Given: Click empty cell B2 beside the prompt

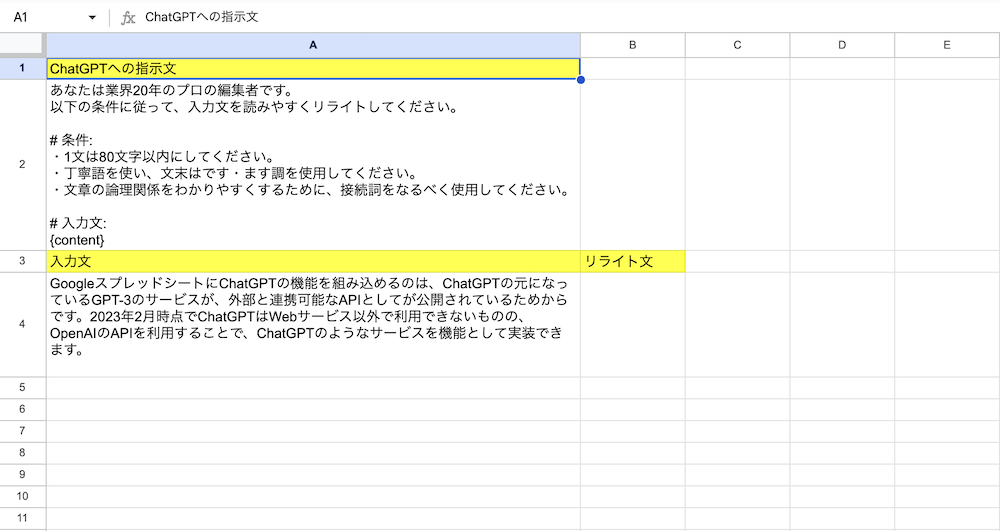Looking at the screenshot, I should tap(633, 164).
